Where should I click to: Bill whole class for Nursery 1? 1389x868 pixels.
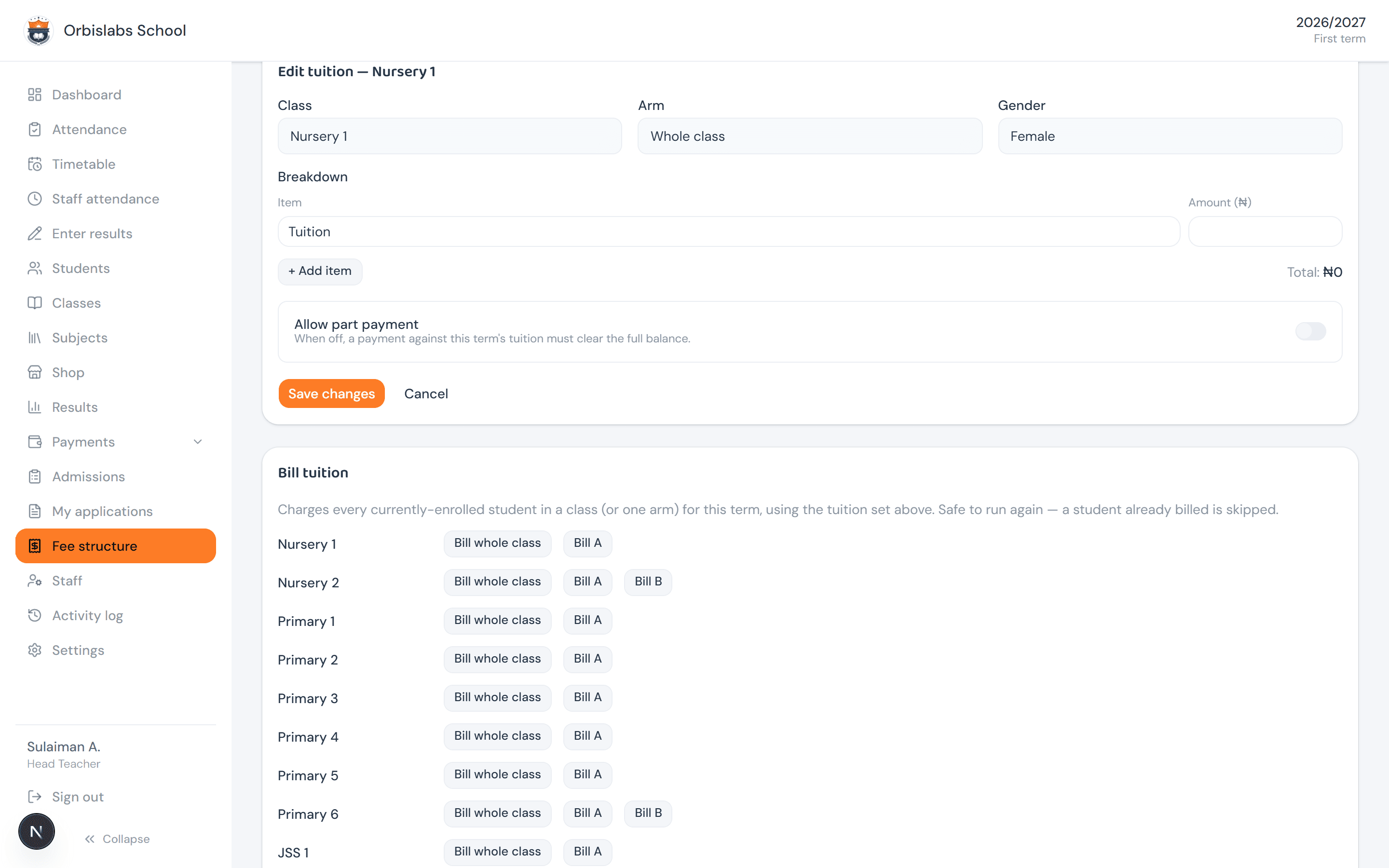497,543
